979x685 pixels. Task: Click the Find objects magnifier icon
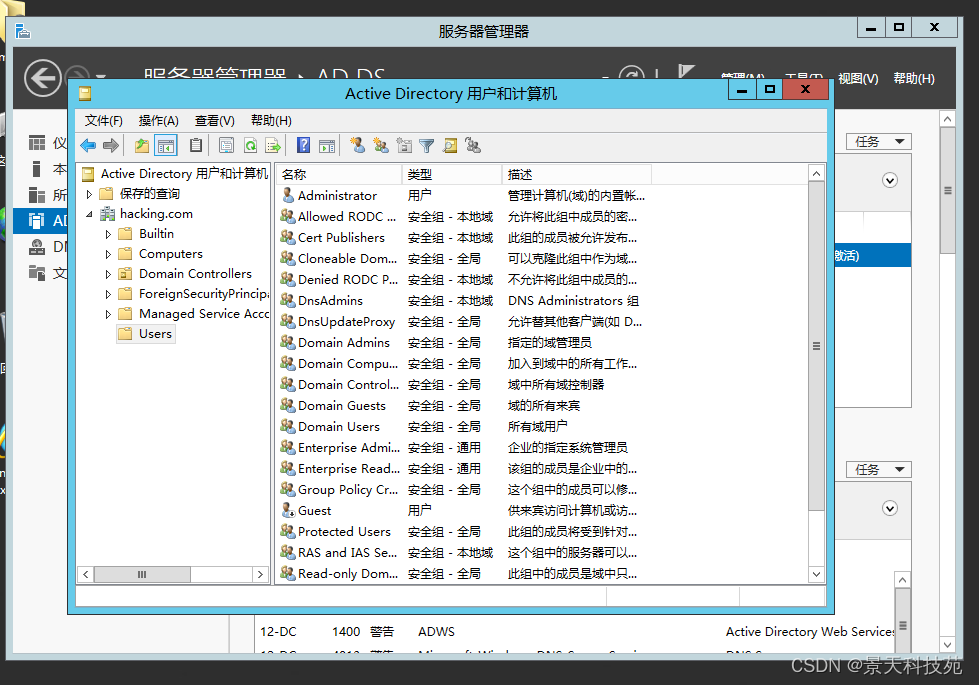450,145
